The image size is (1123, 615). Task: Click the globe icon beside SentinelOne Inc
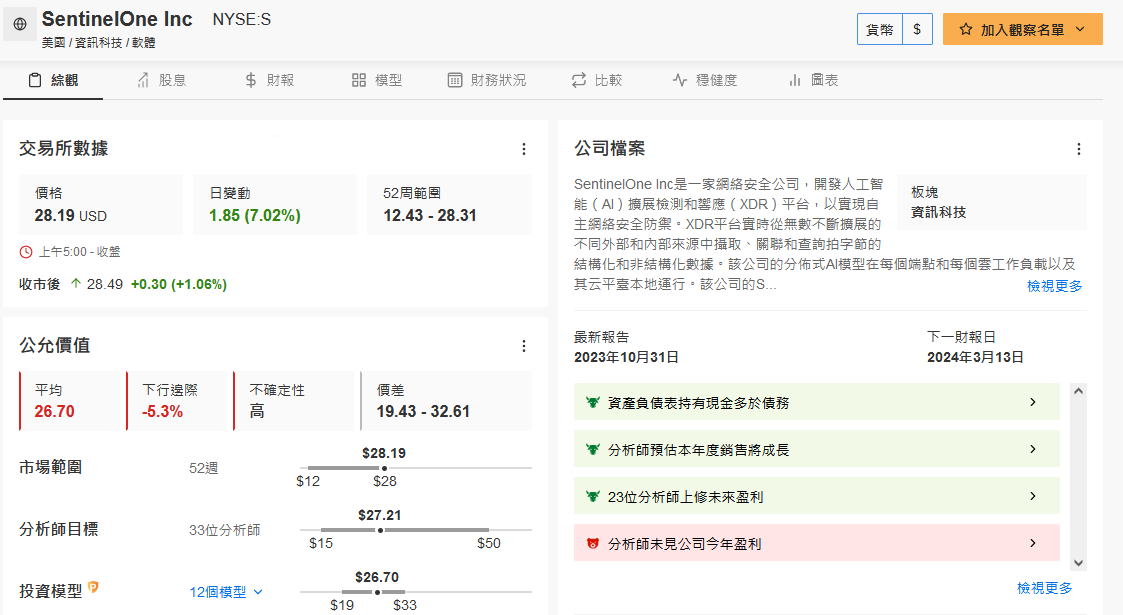pyautogui.click(x=20, y=24)
